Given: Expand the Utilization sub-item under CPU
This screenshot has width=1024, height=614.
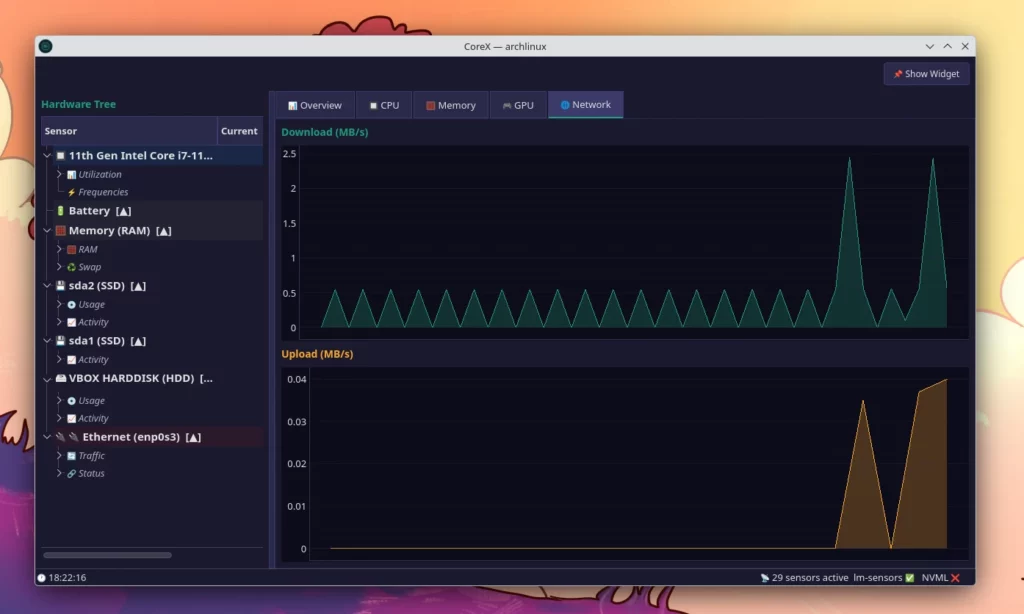Looking at the screenshot, I should tap(59, 174).
